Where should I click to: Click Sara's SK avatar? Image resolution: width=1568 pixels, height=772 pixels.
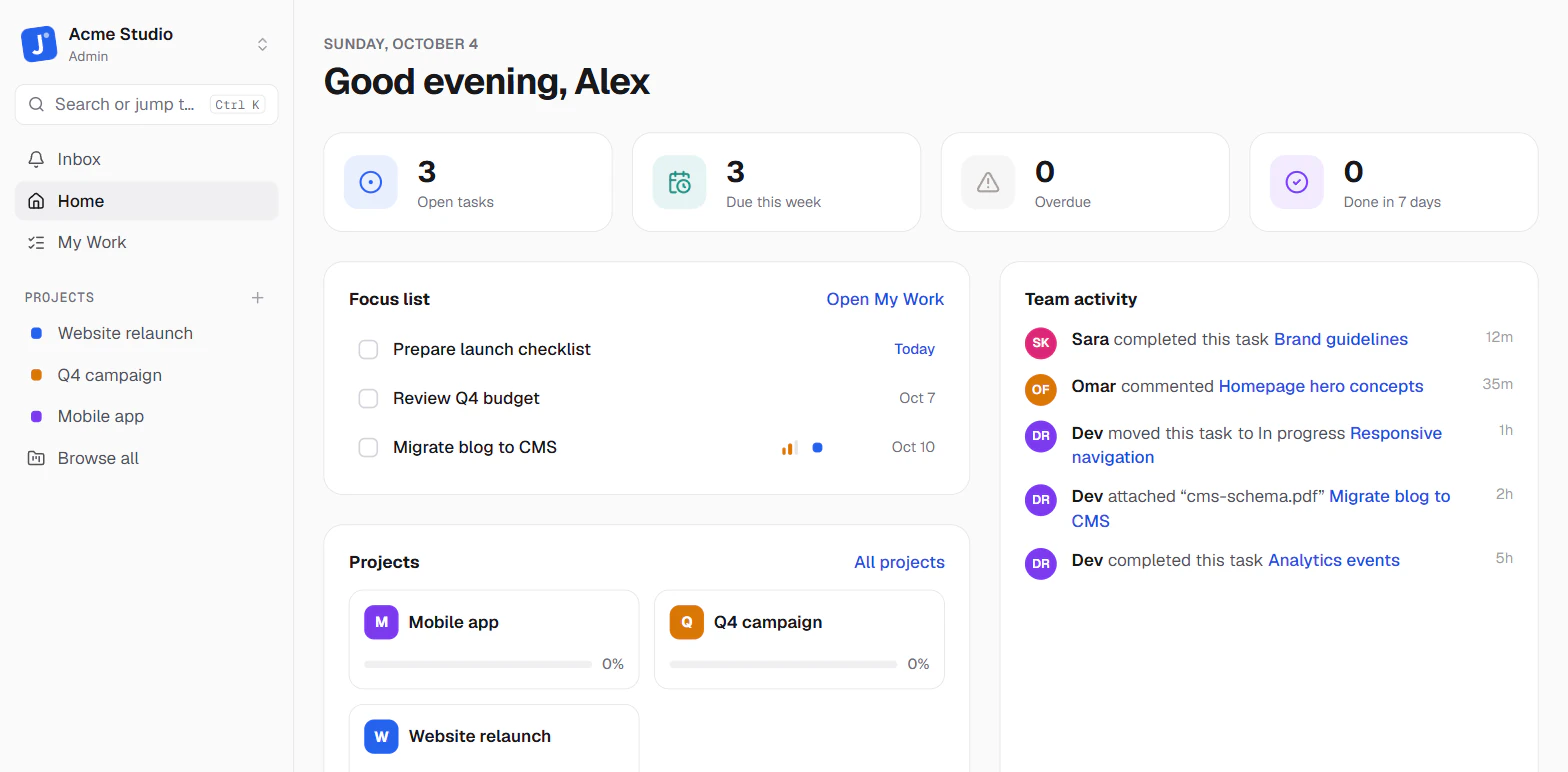click(x=1041, y=342)
